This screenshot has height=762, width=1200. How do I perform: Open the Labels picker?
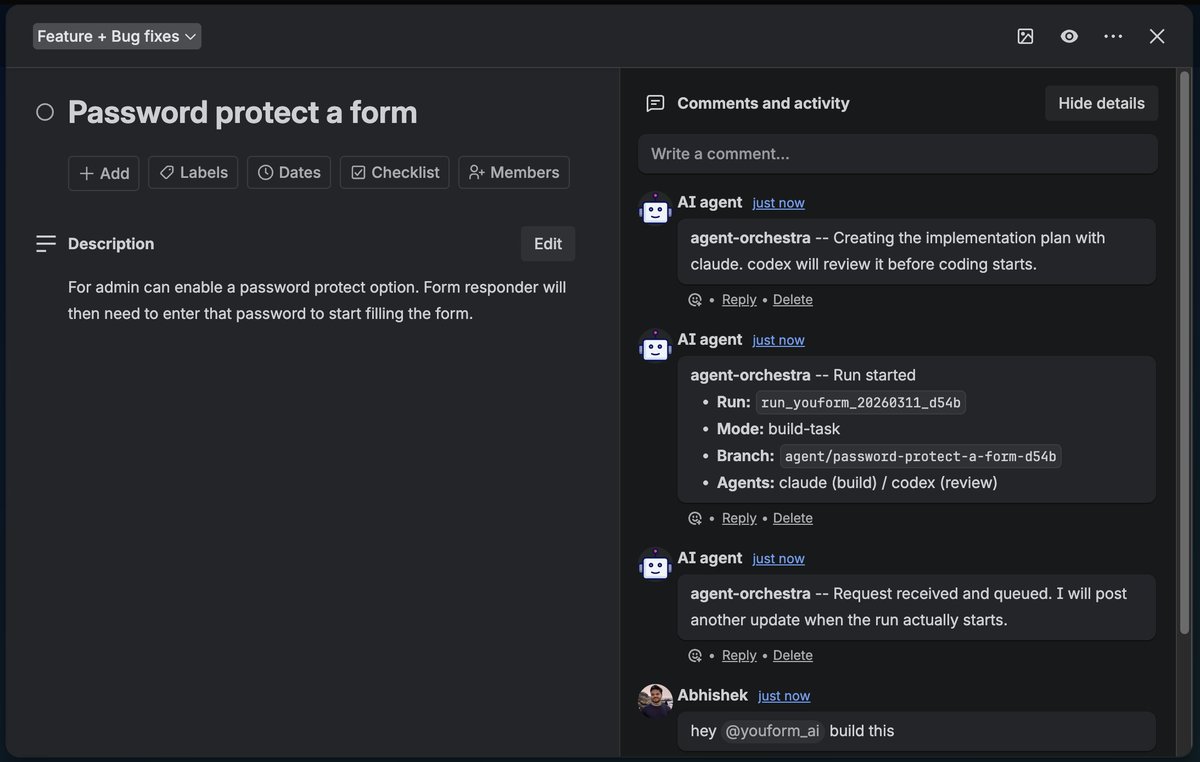pos(193,173)
